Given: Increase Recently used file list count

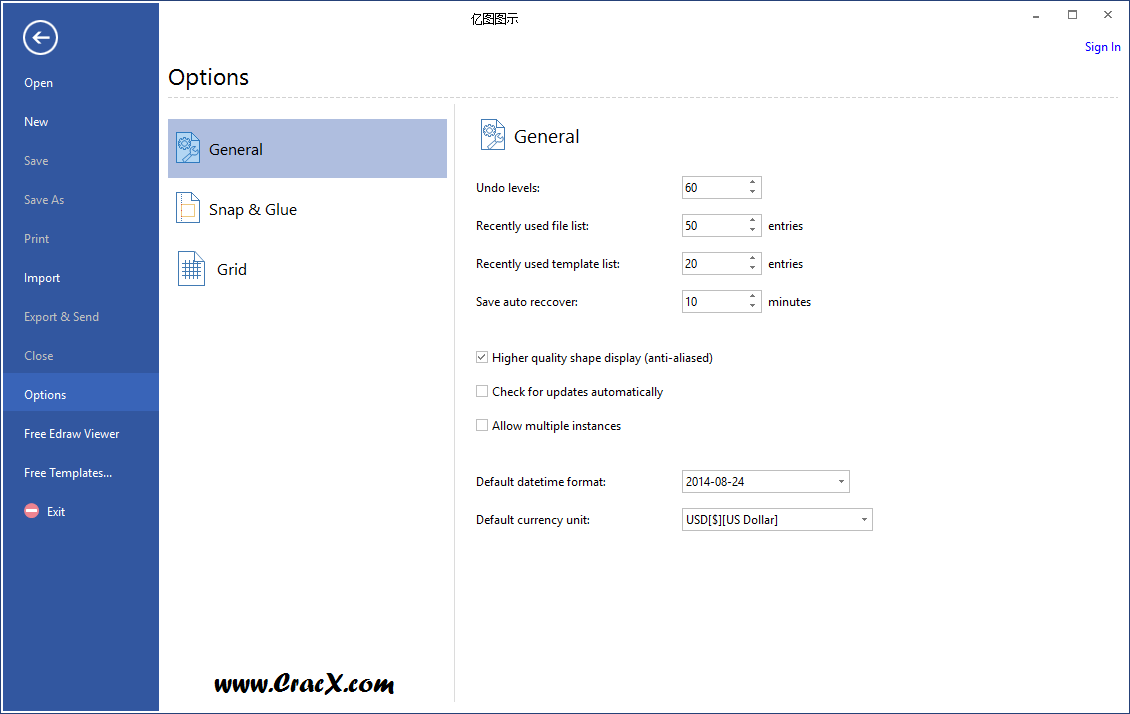Looking at the screenshot, I should point(753,220).
